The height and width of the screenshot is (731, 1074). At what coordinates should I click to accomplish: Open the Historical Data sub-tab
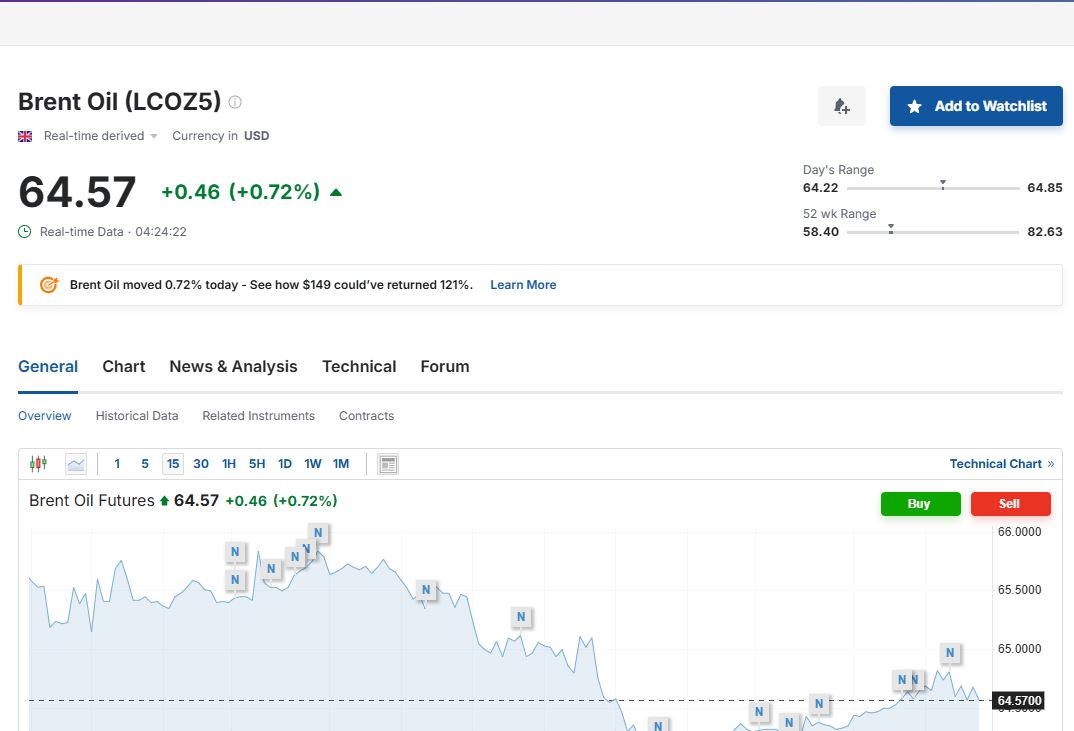tap(137, 416)
